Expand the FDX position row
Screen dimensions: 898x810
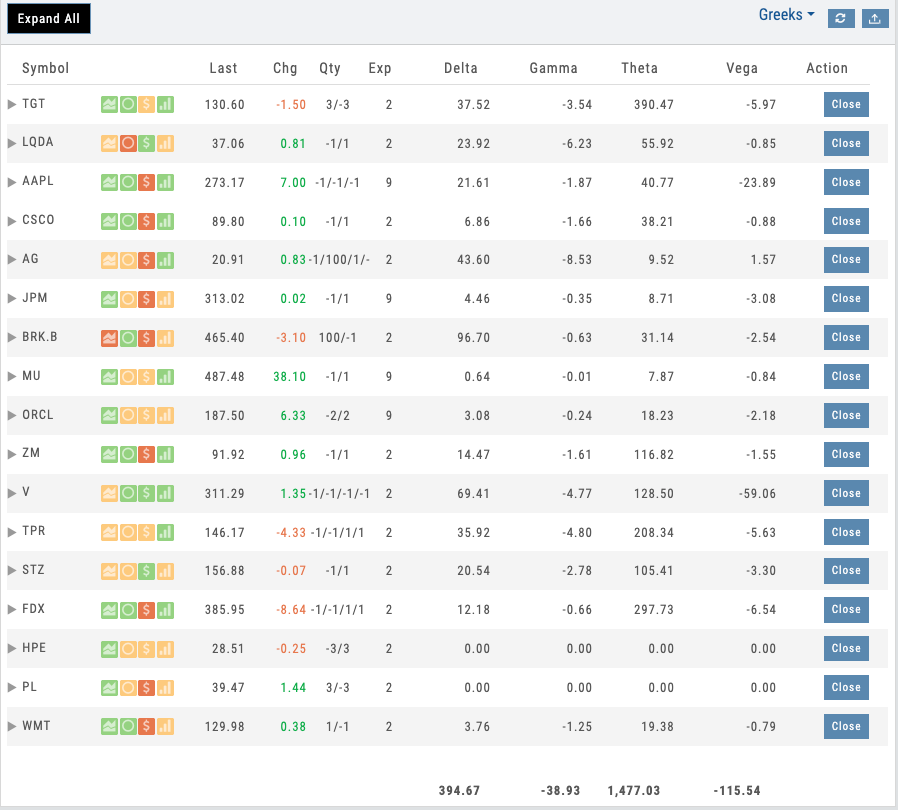12,610
